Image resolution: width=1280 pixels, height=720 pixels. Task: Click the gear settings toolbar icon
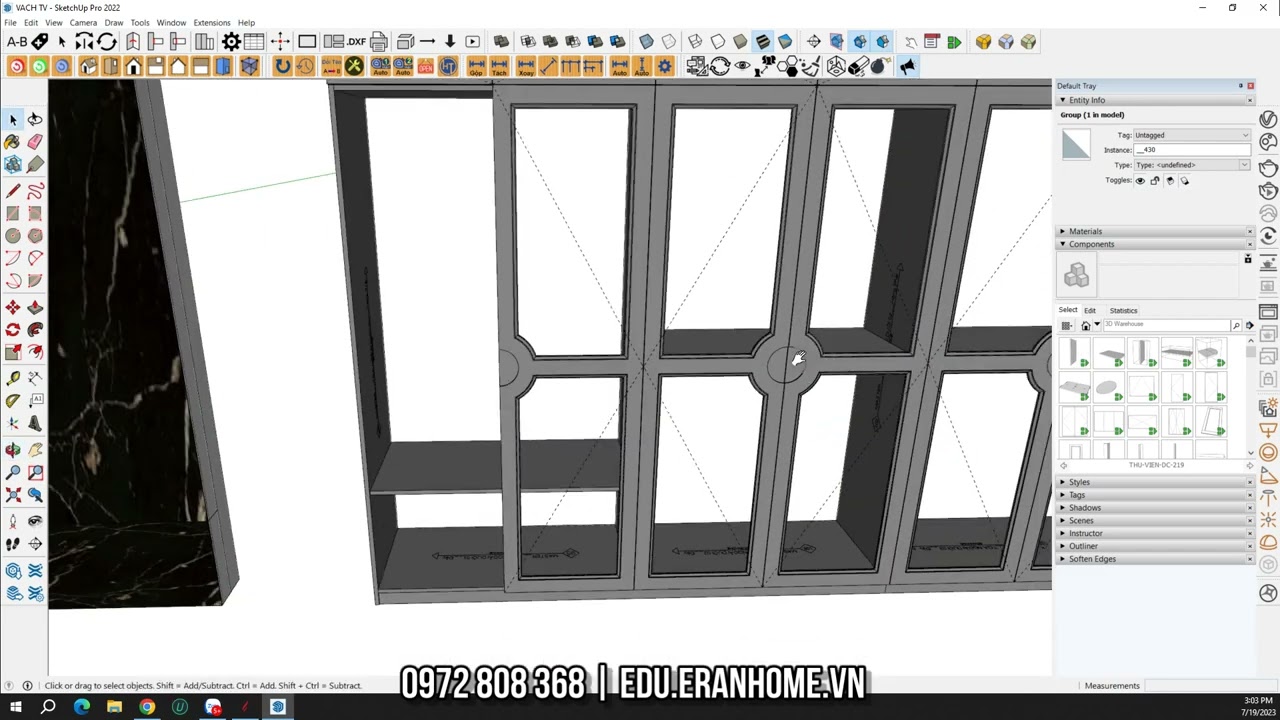[x=231, y=42]
